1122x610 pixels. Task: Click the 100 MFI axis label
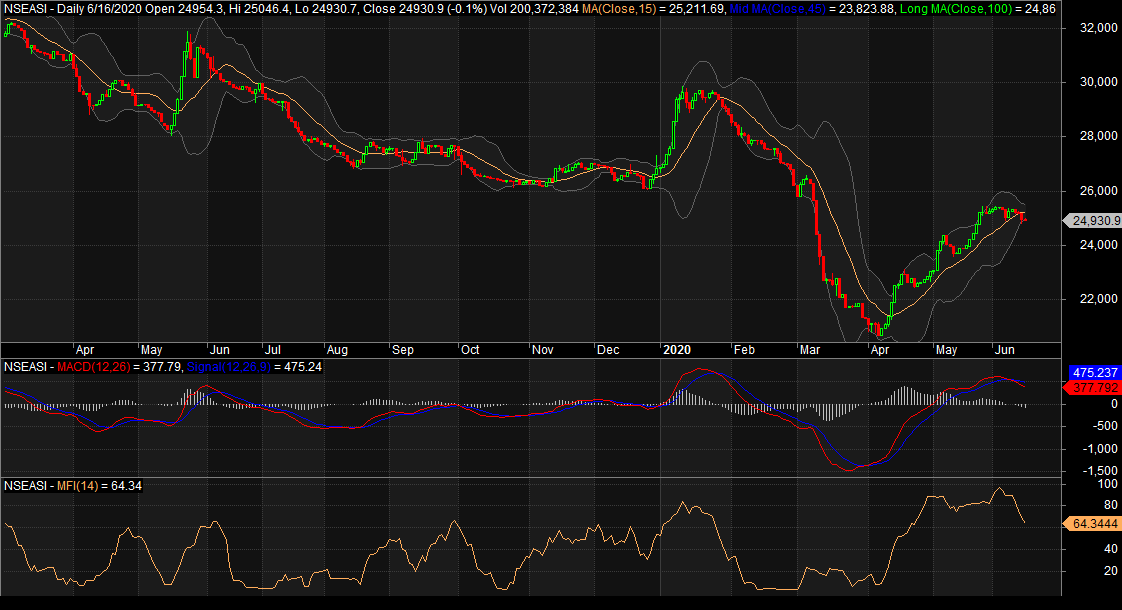[1108, 485]
